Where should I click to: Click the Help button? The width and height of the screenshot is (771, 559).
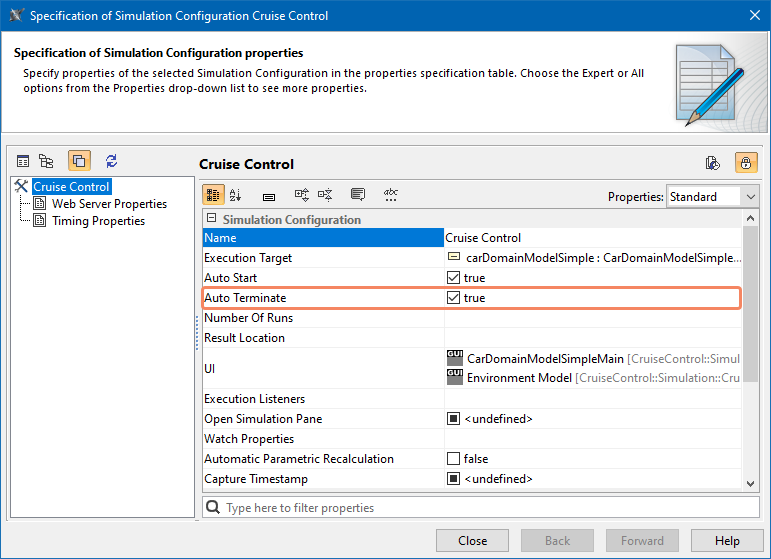[727, 541]
